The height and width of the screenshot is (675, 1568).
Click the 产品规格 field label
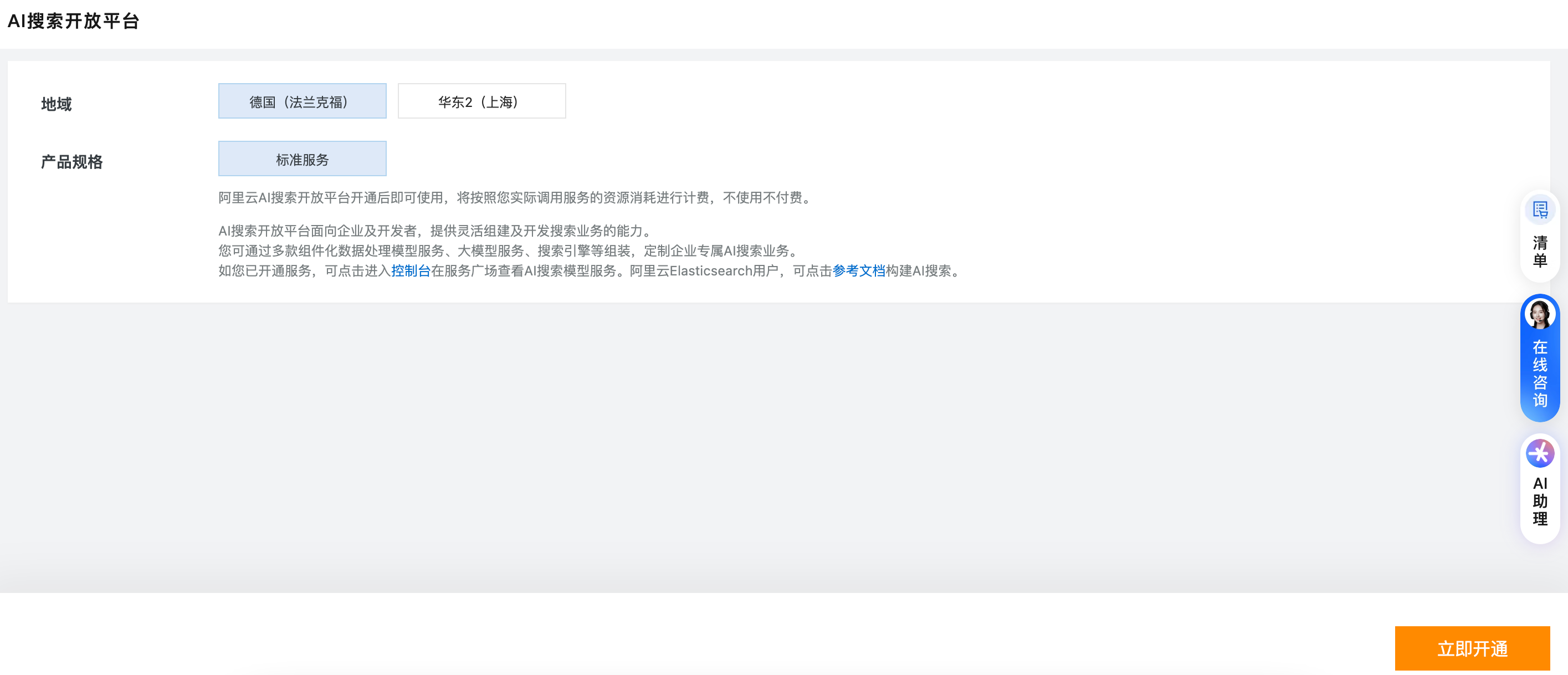point(72,162)
